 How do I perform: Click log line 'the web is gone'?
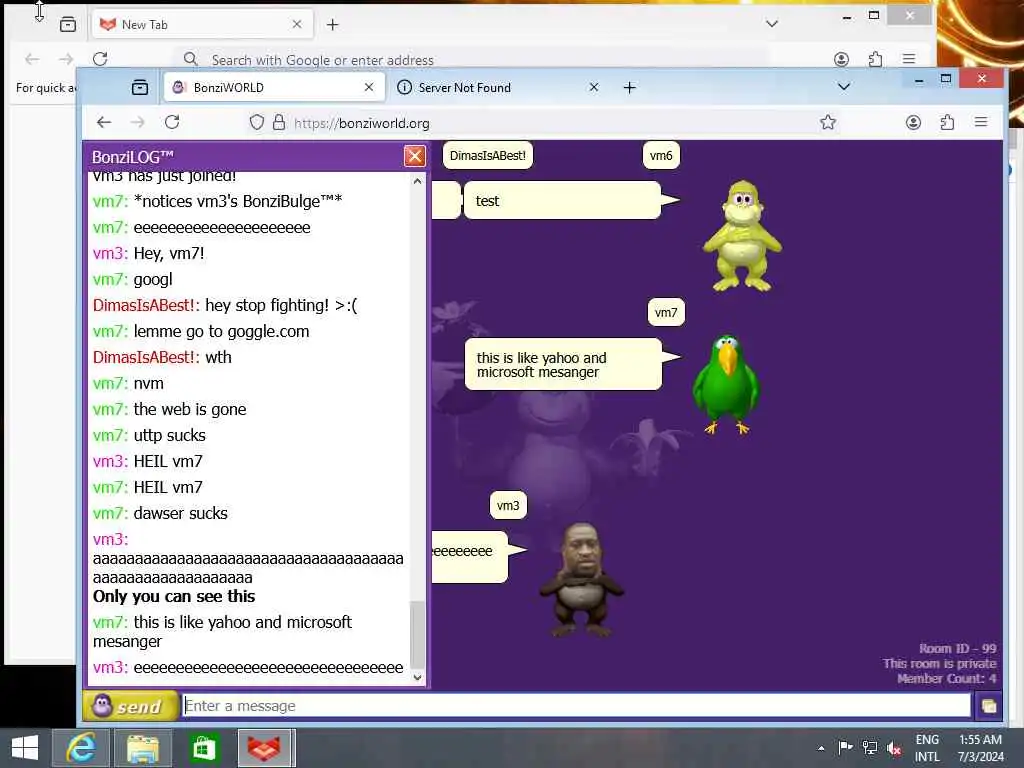190,409
